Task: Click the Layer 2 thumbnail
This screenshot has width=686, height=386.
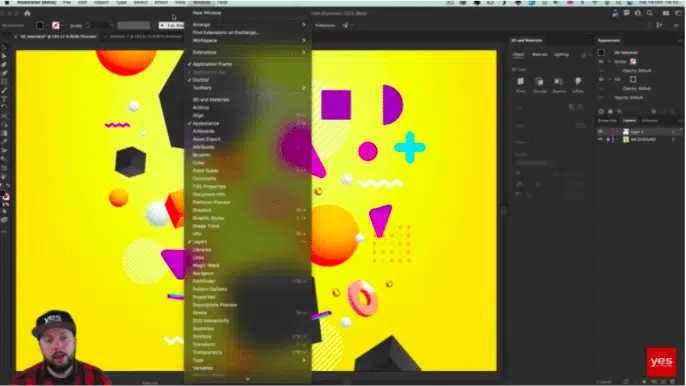Action: point(626,132)
